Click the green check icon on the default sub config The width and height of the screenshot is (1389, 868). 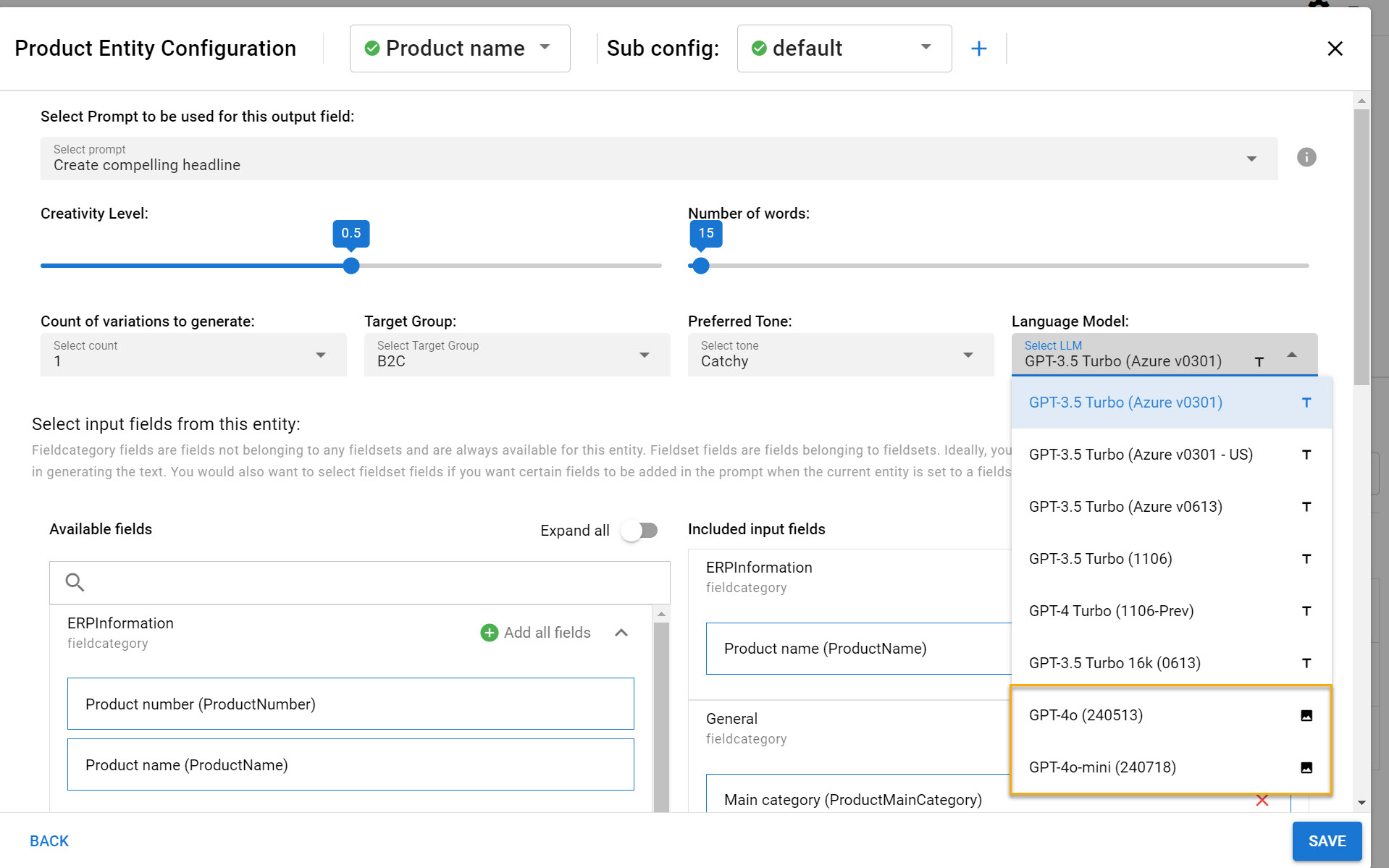(758, 49)
